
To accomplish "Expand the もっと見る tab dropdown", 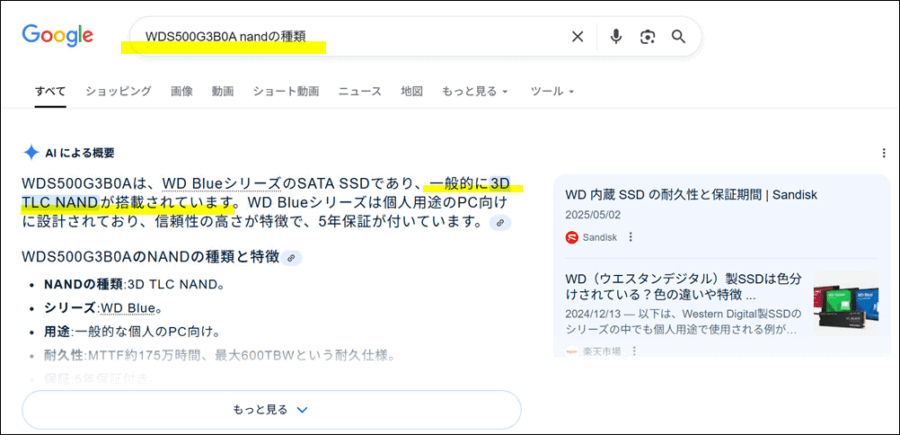I will click(x=475, y=91).
